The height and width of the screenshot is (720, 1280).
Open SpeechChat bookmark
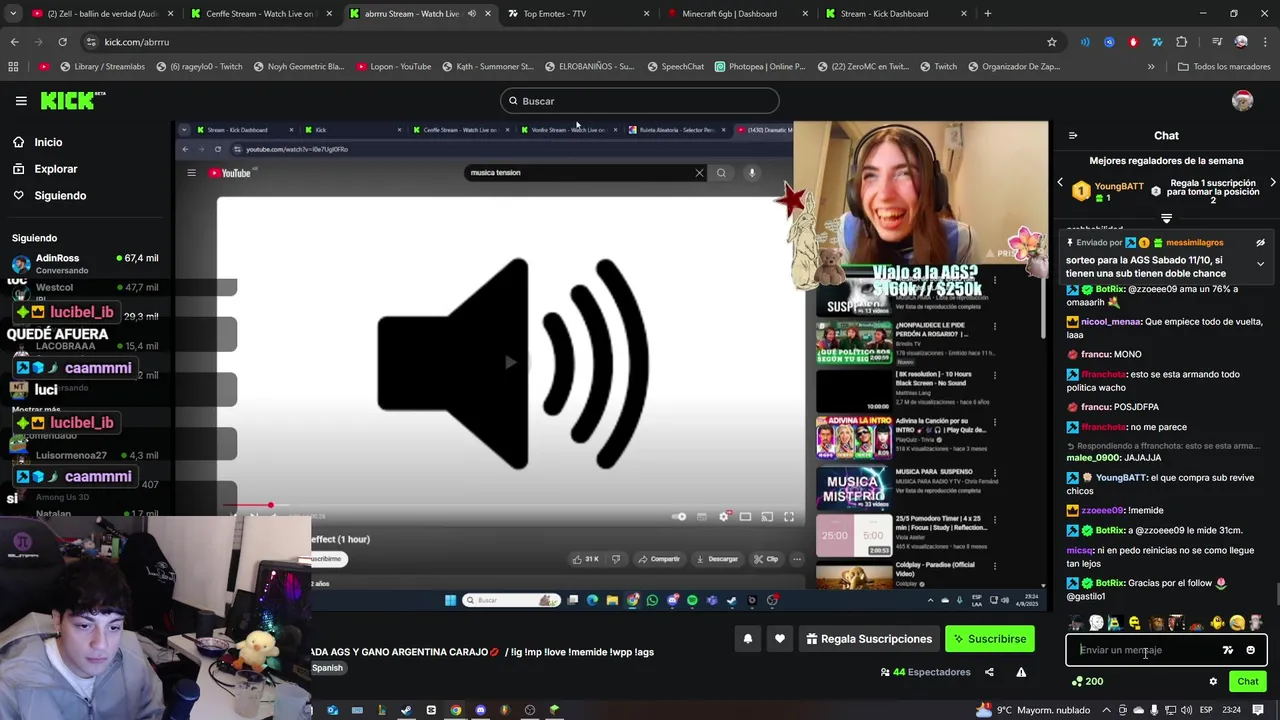tap(675, 67)
